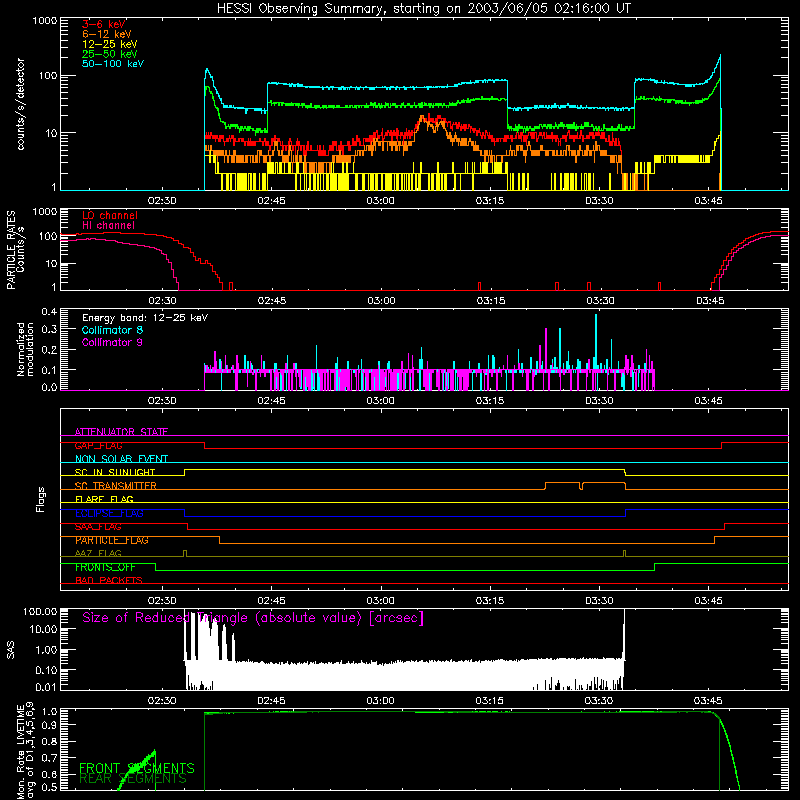Click the HI channel legend label
This screenshot has width=800, height=800.
click(108, 226)
